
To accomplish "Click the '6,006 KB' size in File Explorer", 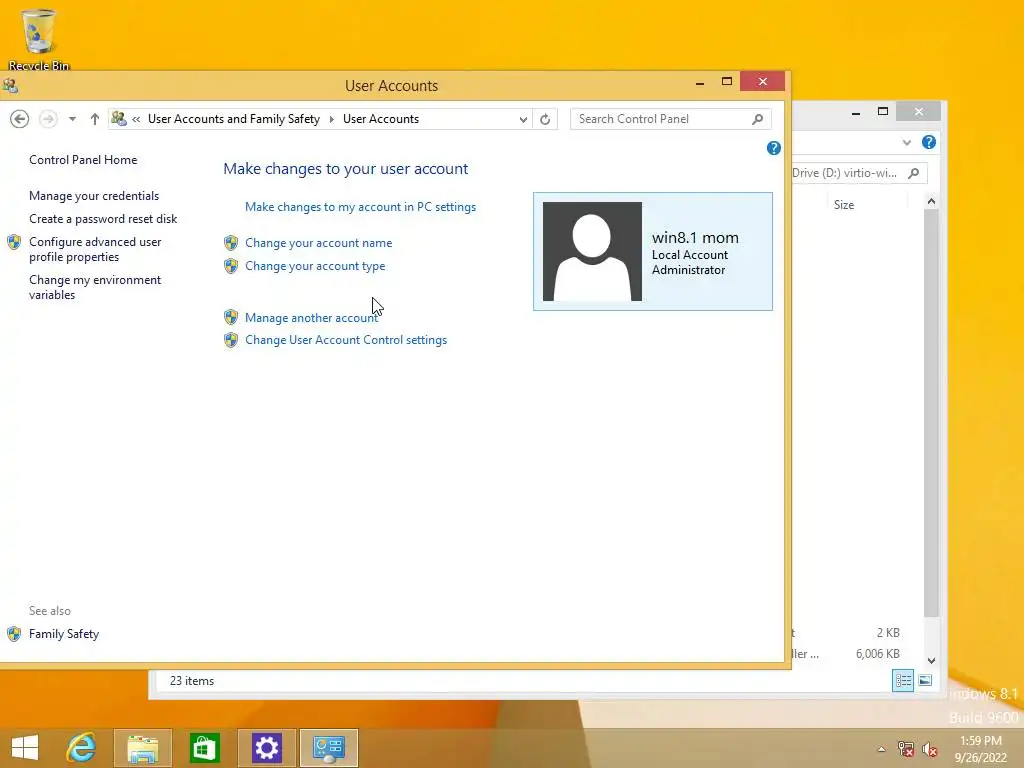I will click(x=878, y=654).
